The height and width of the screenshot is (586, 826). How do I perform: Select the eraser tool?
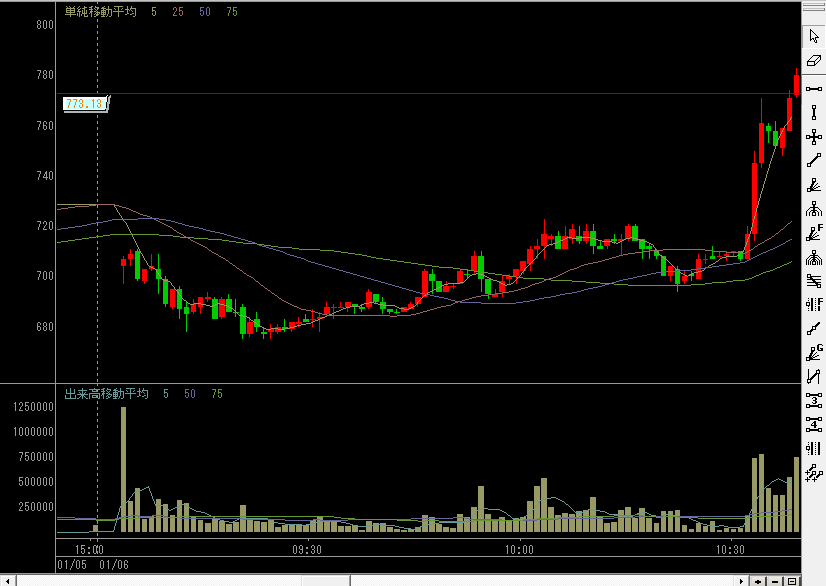[x=814, y=61]
